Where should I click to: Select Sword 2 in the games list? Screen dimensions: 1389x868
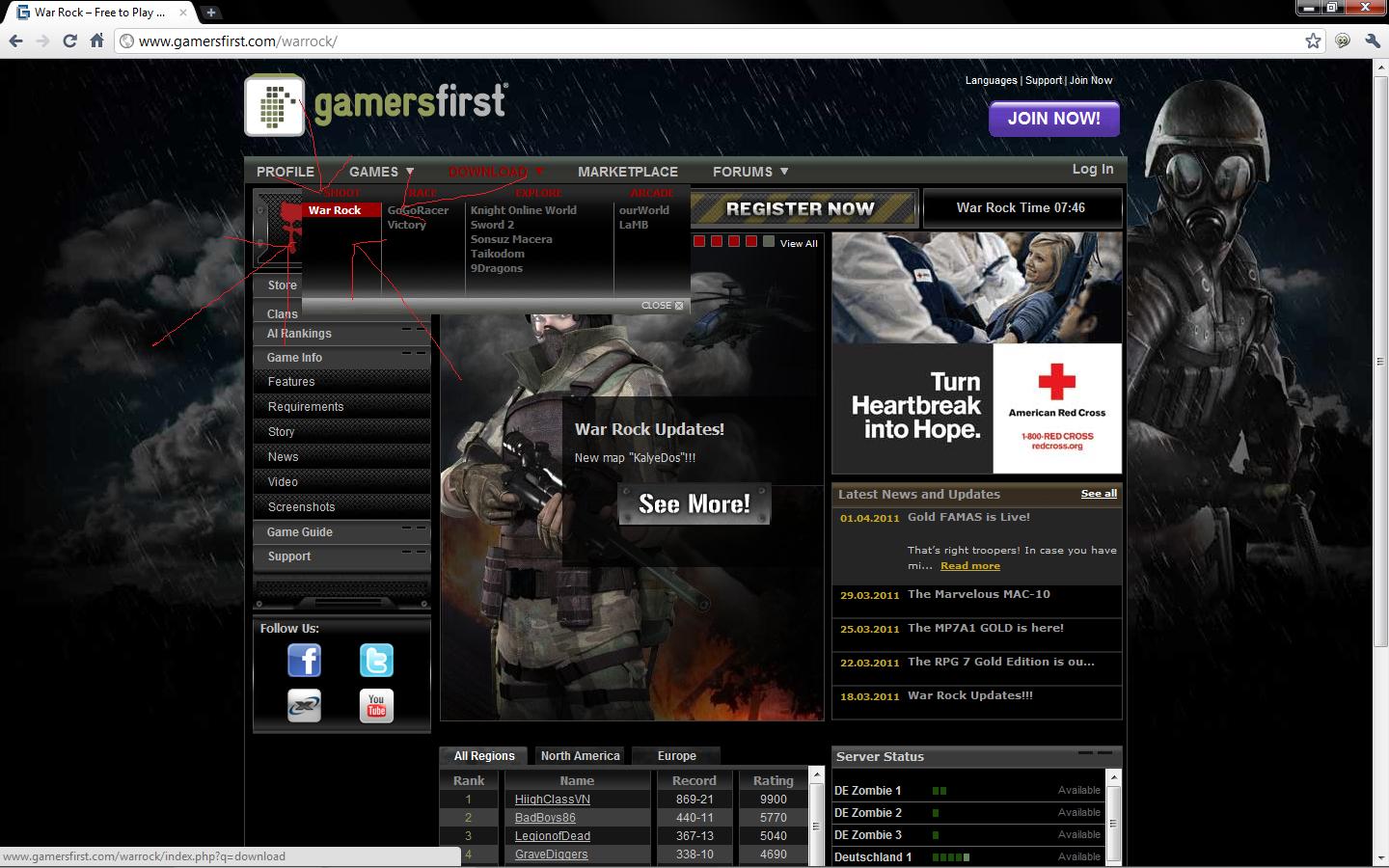tap(492, 225)
